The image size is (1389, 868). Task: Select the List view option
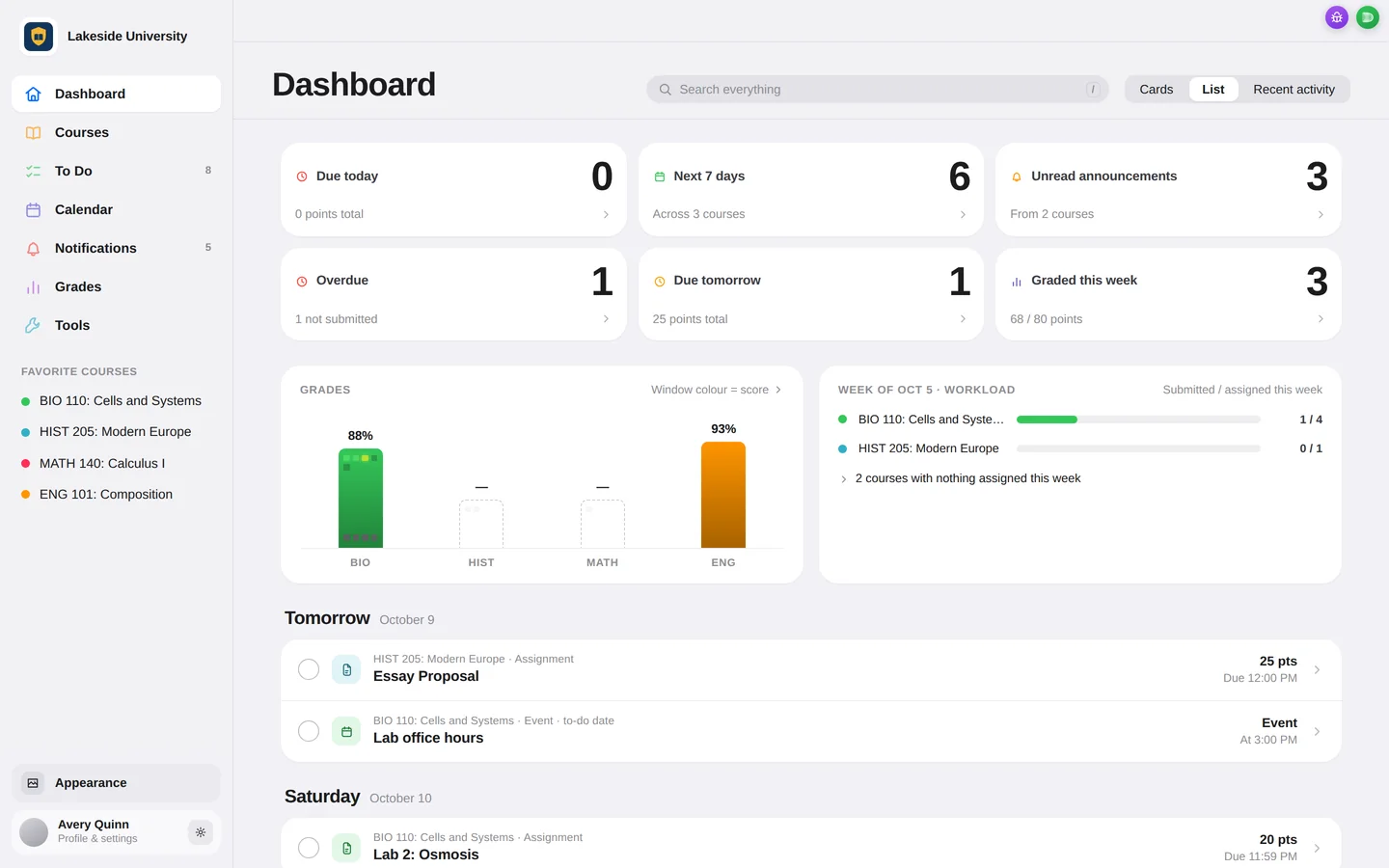point(1213,90)
